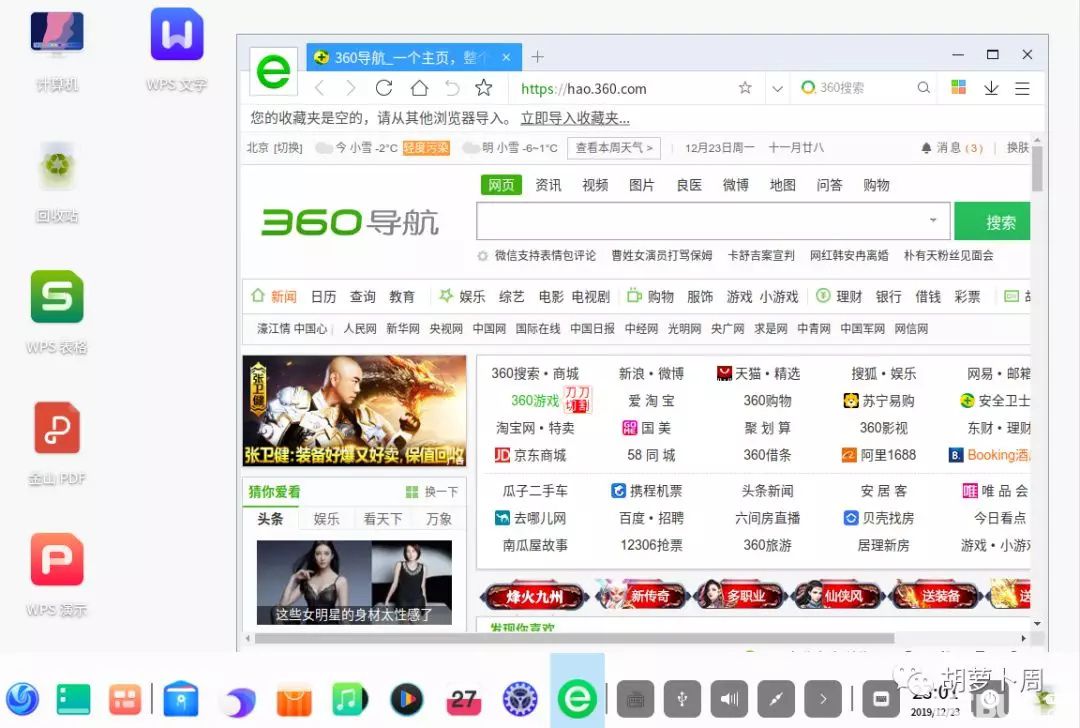Click the browser forward arrow

click(x=351, y=88)
